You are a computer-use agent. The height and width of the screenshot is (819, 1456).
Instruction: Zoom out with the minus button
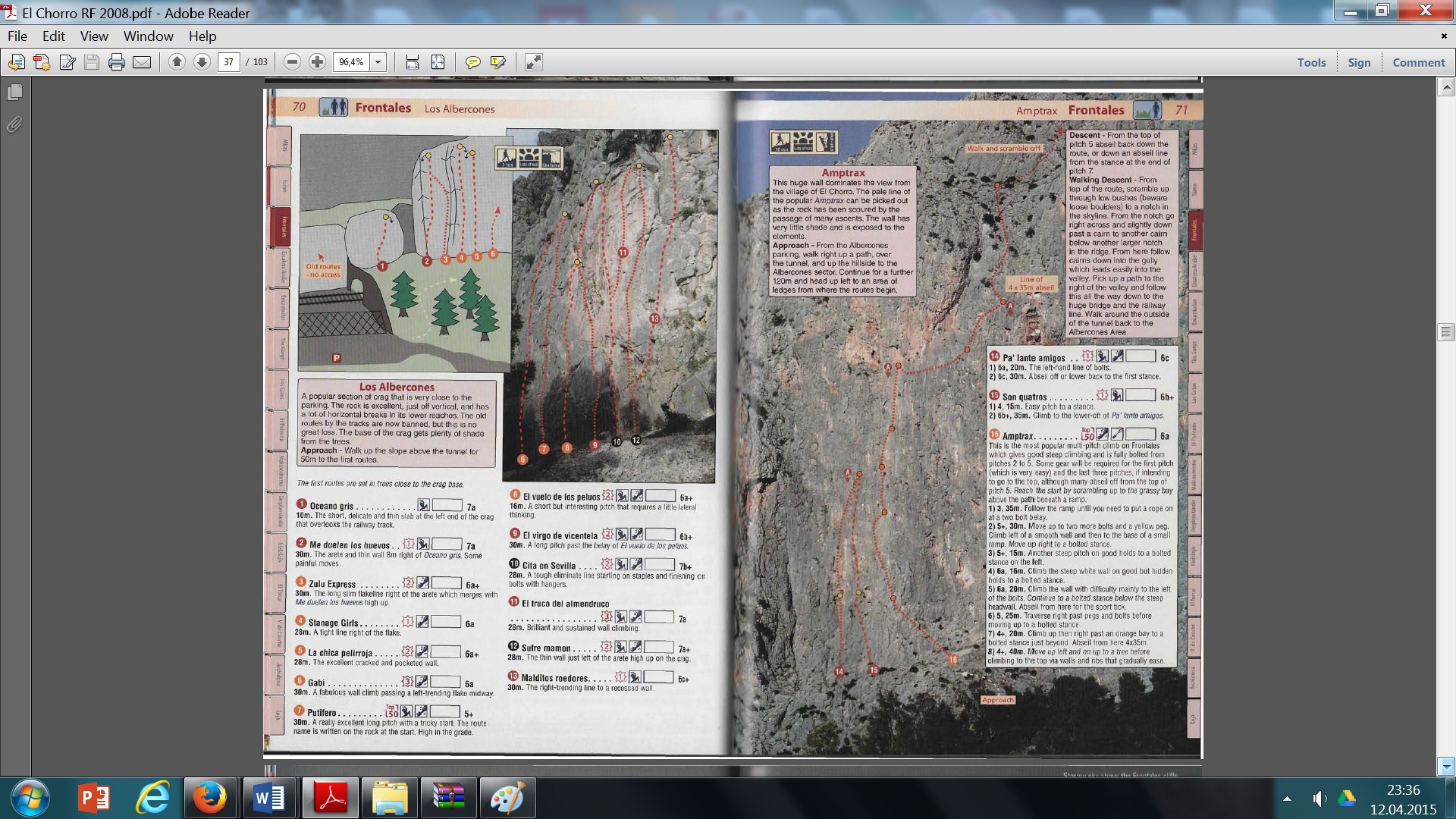pyautogui.click(x=292, y=62)
